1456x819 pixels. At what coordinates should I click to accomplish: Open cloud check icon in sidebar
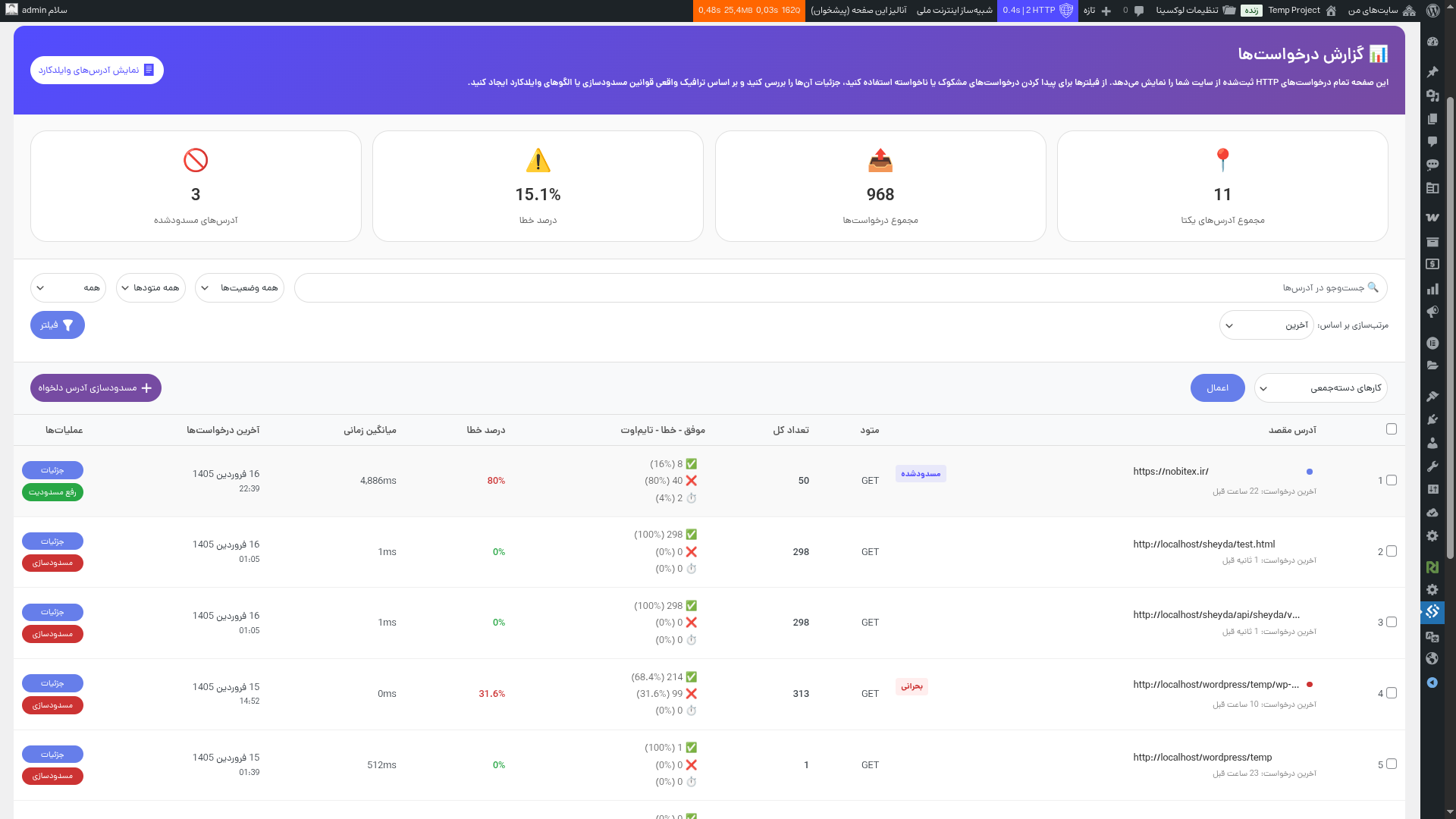click(1432, 513)
